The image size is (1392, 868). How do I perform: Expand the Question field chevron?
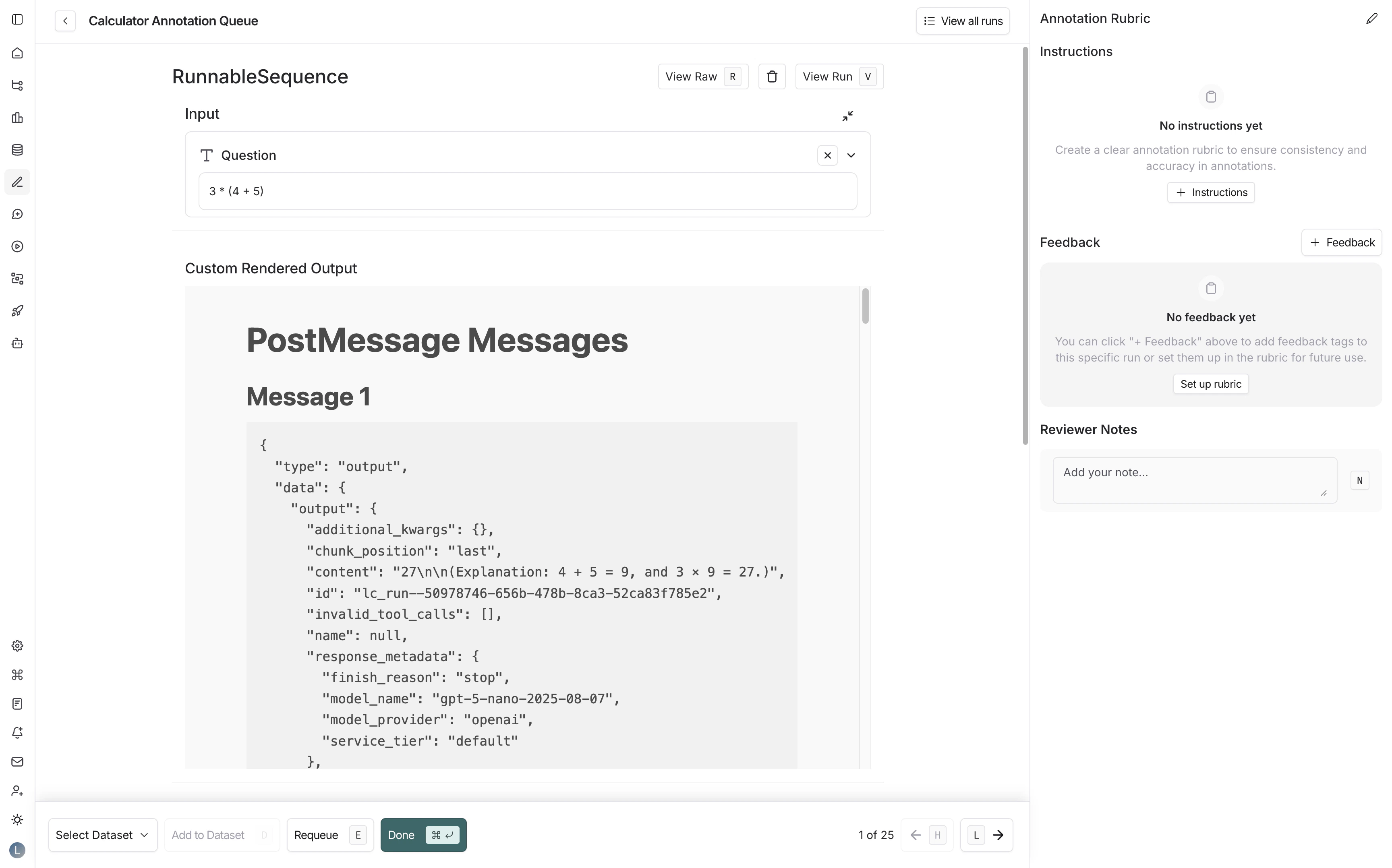pos(851,155)
